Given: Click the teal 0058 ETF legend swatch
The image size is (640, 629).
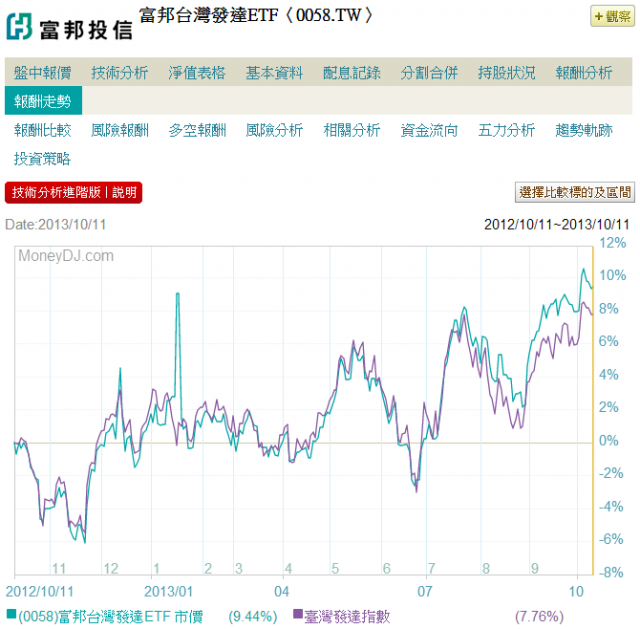Looking at the screenshot, I should click(x=11, y=613).
